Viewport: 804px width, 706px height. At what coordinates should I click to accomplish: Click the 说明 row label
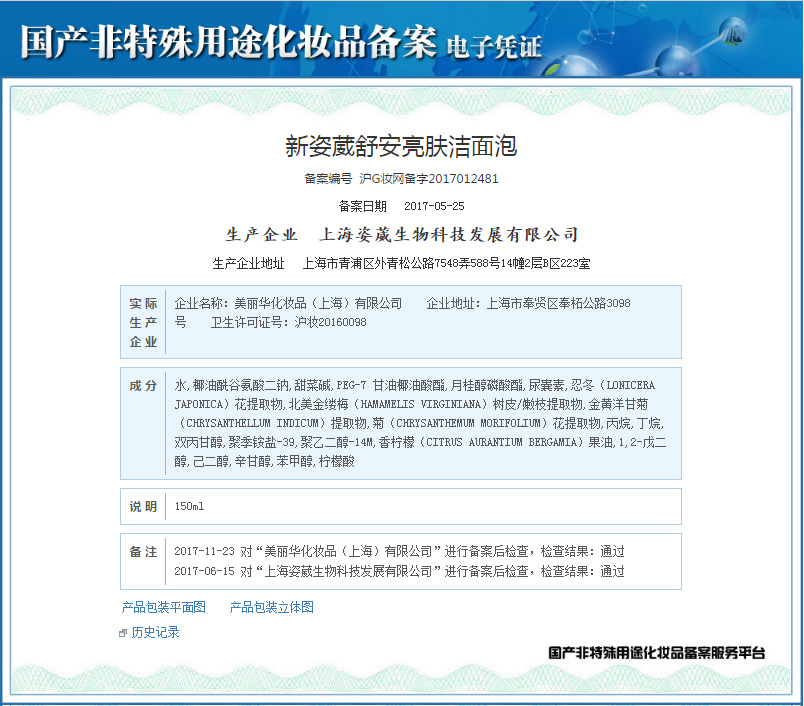point(143,506)
